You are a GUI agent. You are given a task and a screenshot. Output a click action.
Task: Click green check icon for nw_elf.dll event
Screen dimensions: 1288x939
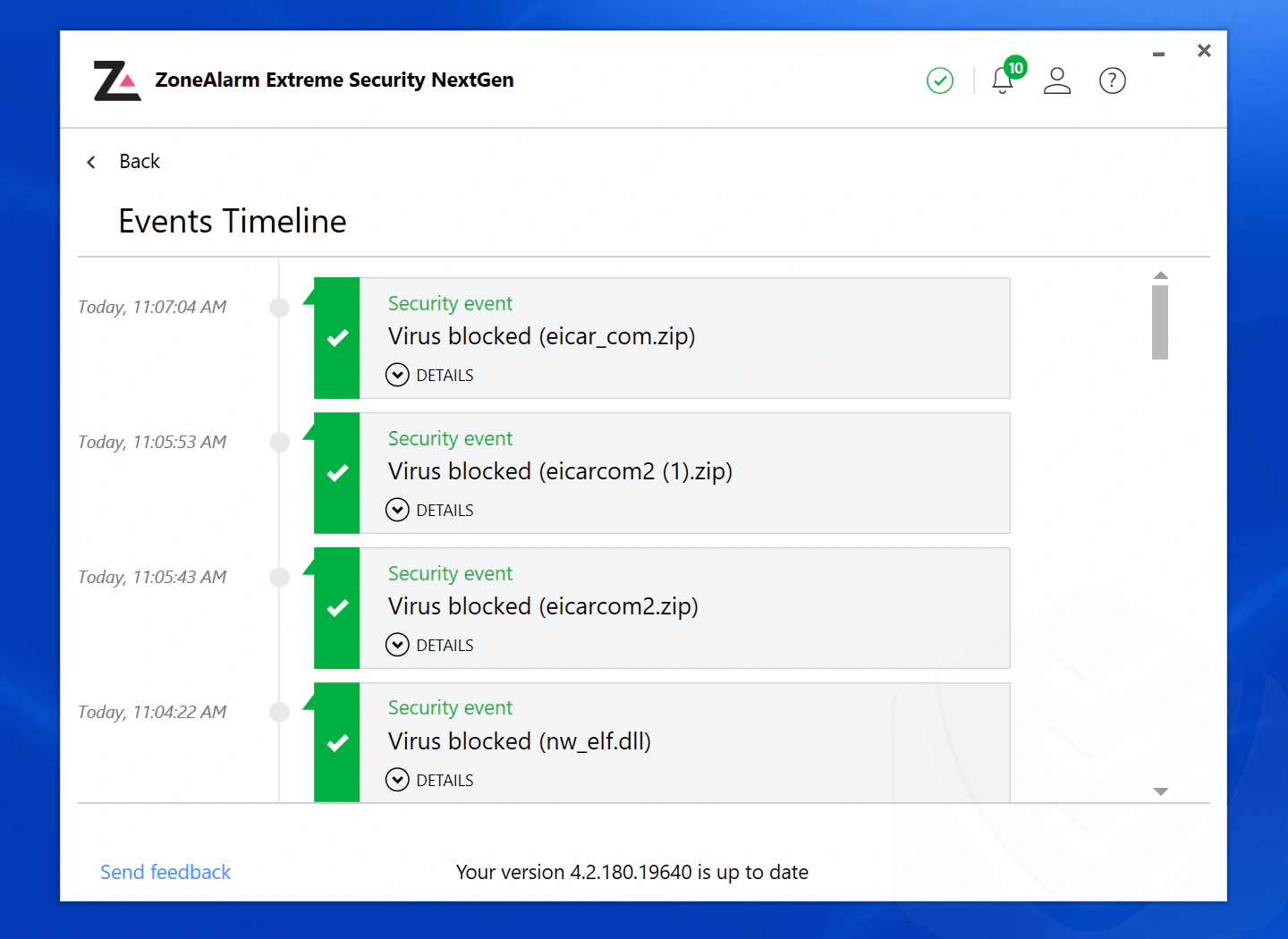[337, 742]
